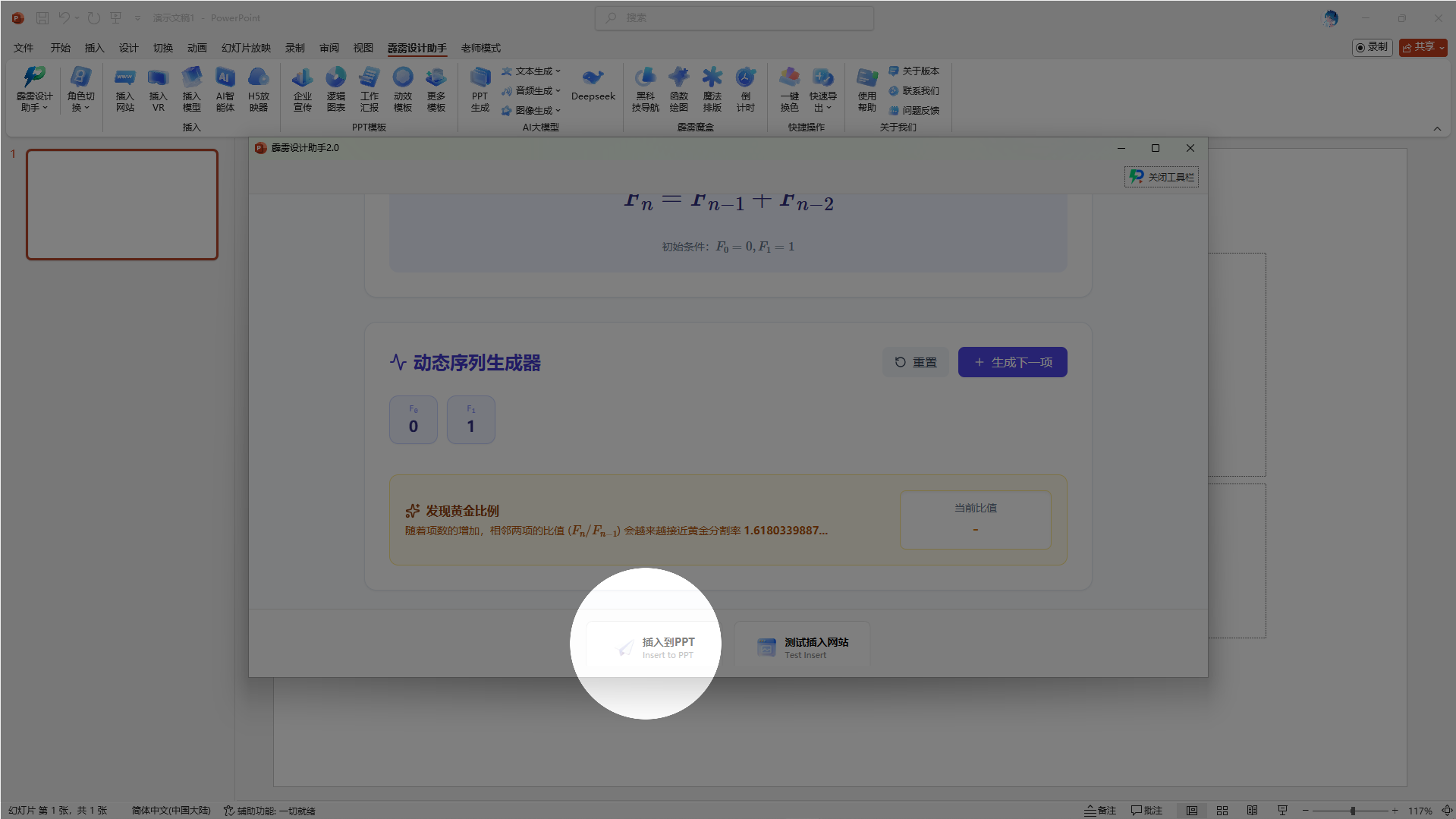Open the 函数绘图 tool

click(x=678, y=90)
